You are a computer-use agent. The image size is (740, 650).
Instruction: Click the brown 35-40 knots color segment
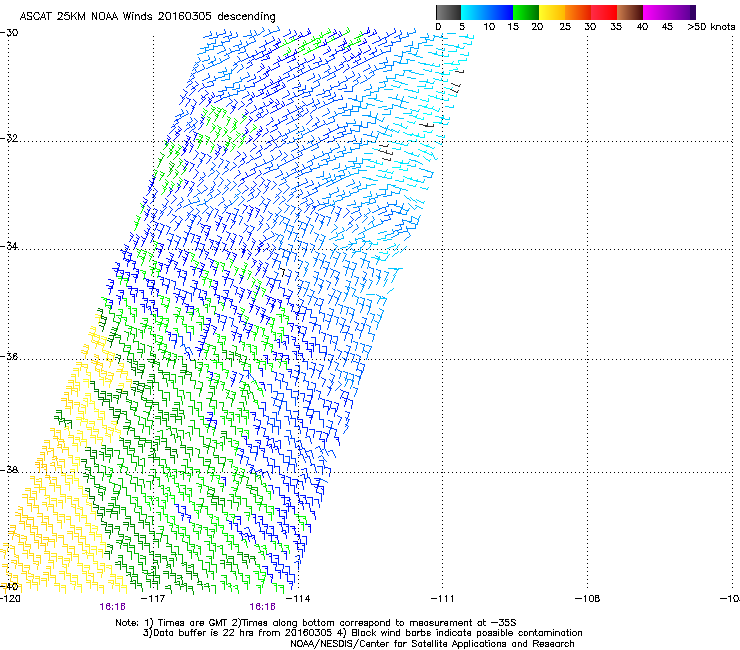point(630,12)
